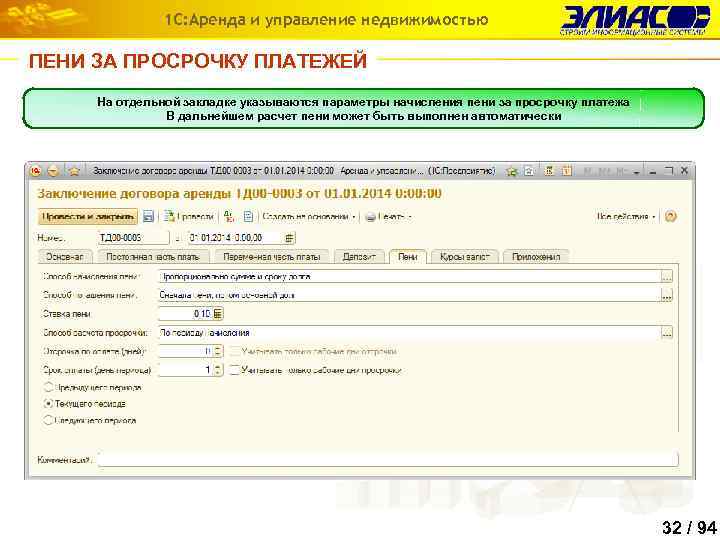Screen dimensions: 720x540
Task: Open the history icon next to favorites star
Action: pos(529,171)
